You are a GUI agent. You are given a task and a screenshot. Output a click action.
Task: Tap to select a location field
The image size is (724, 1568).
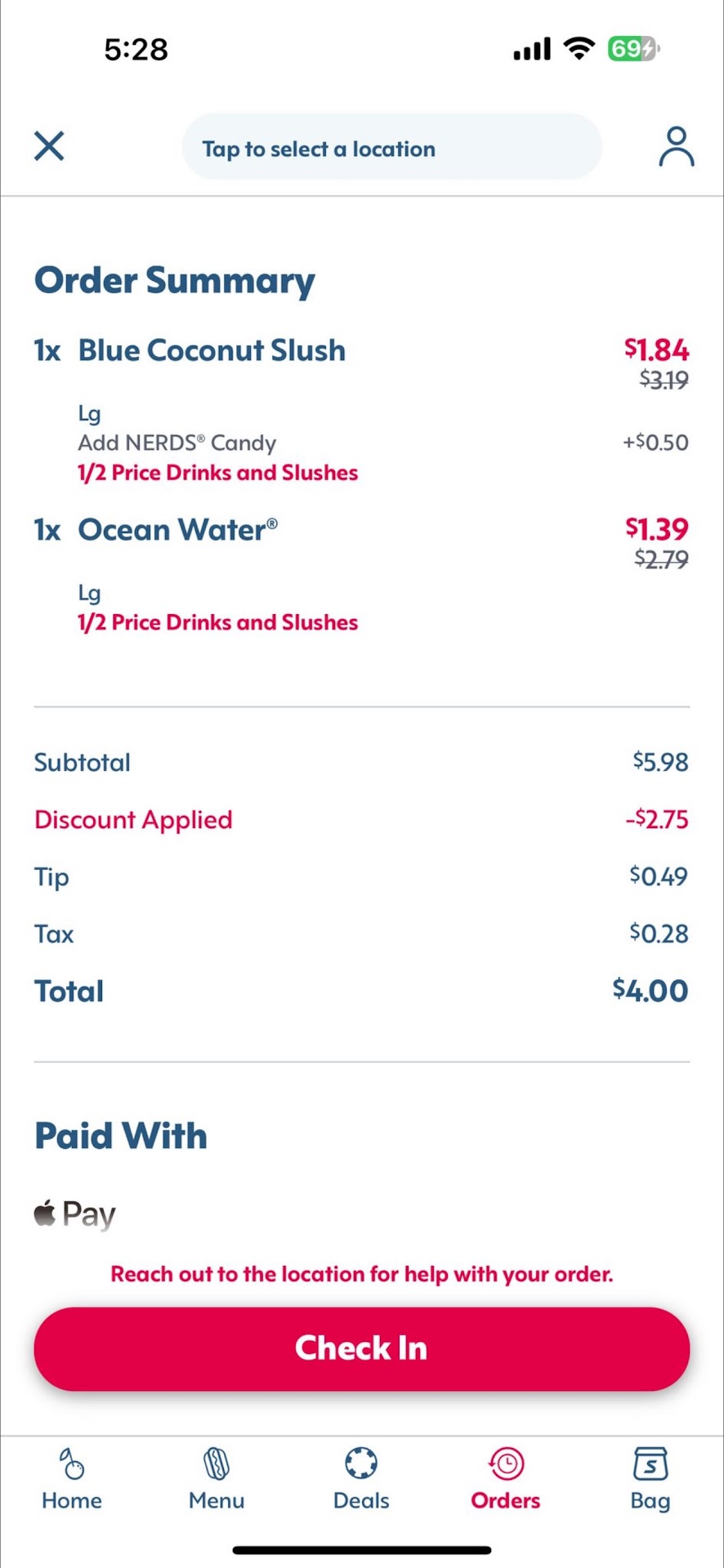point(392,148)
